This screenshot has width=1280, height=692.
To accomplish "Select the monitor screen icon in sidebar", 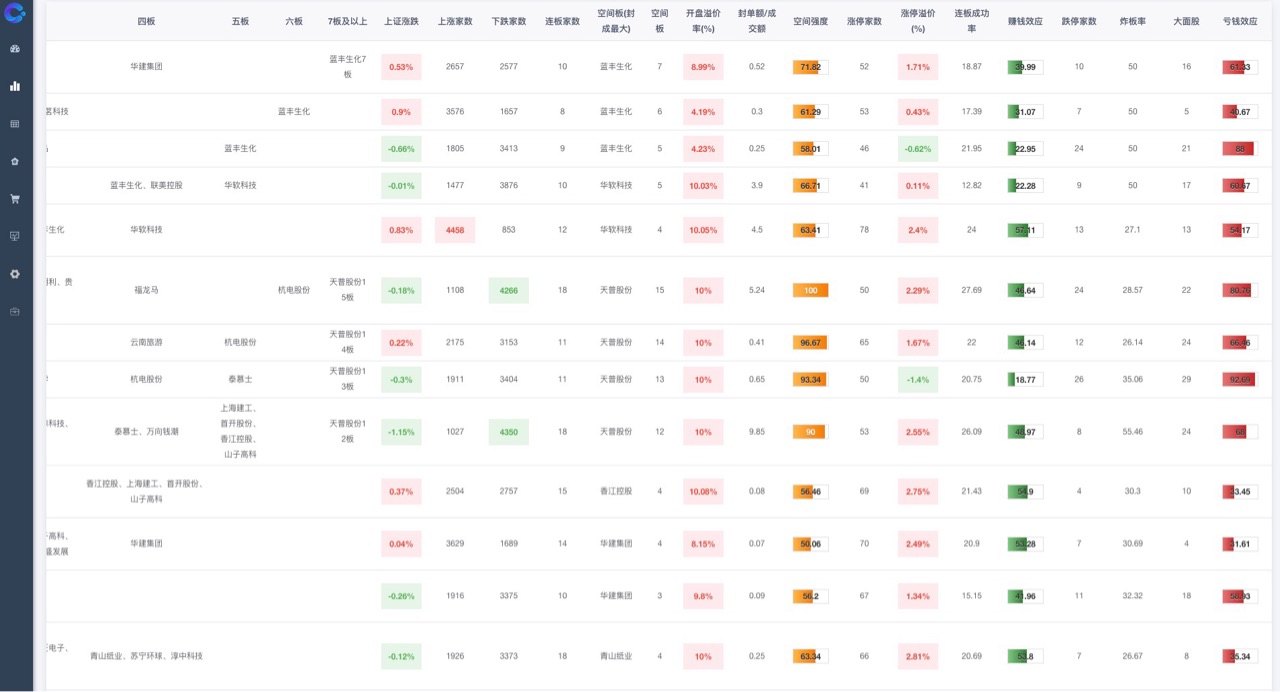I will 15,236.
